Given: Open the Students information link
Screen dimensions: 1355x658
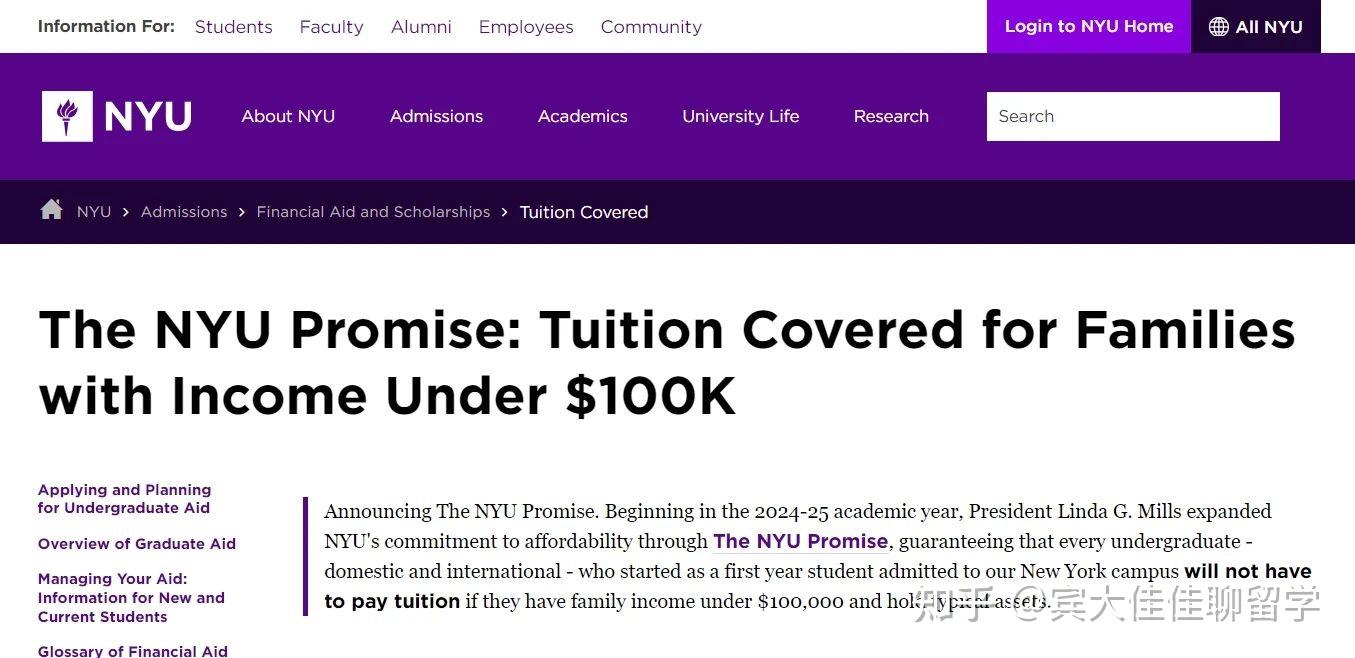Looking at the screenshot, I should (233, 27).
